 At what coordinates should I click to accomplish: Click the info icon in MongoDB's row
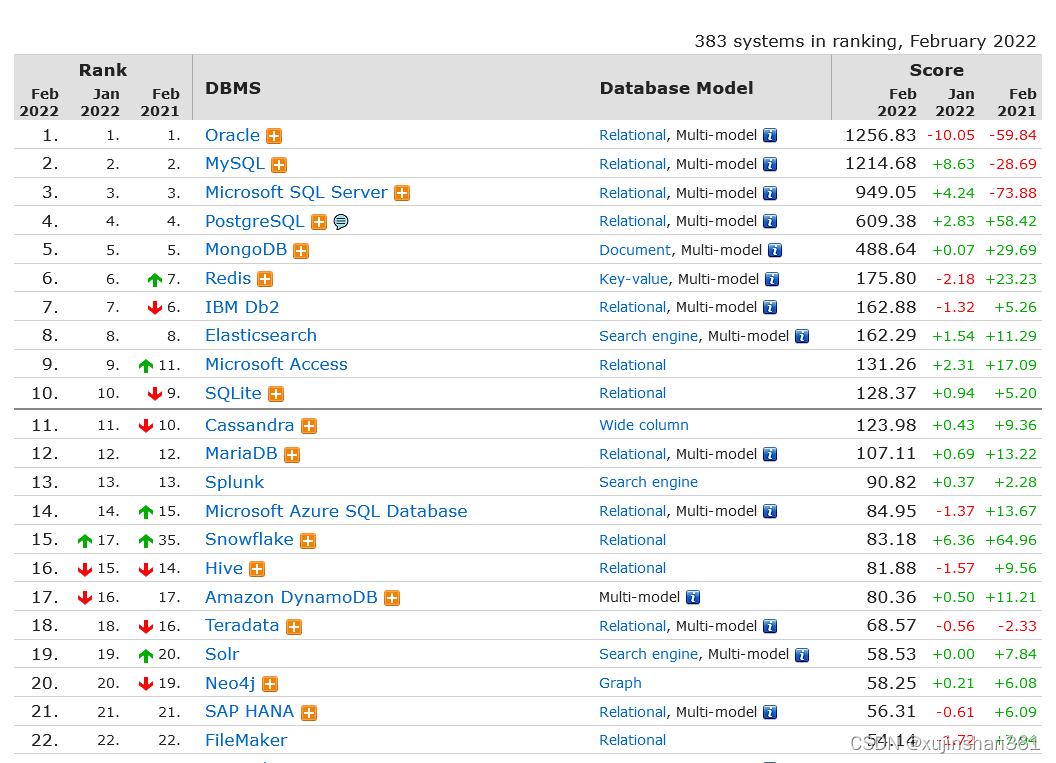coord(775,251)
